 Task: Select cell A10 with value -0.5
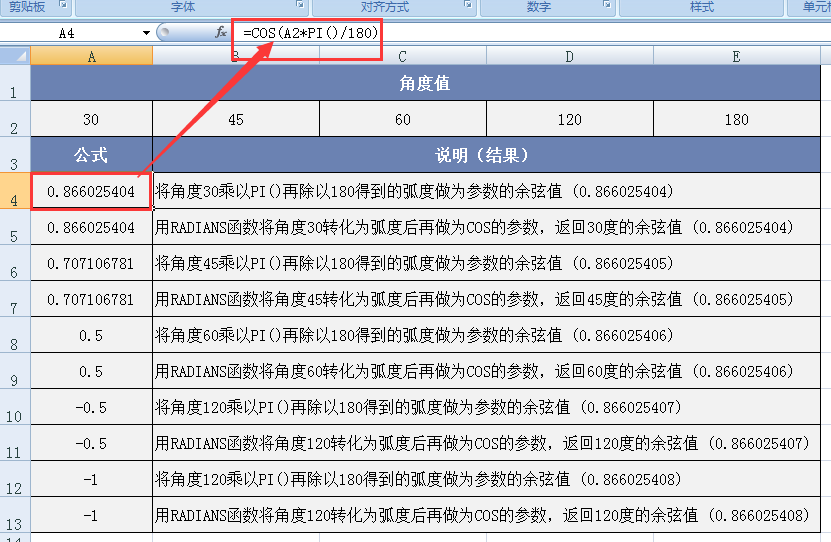[92, 407]
